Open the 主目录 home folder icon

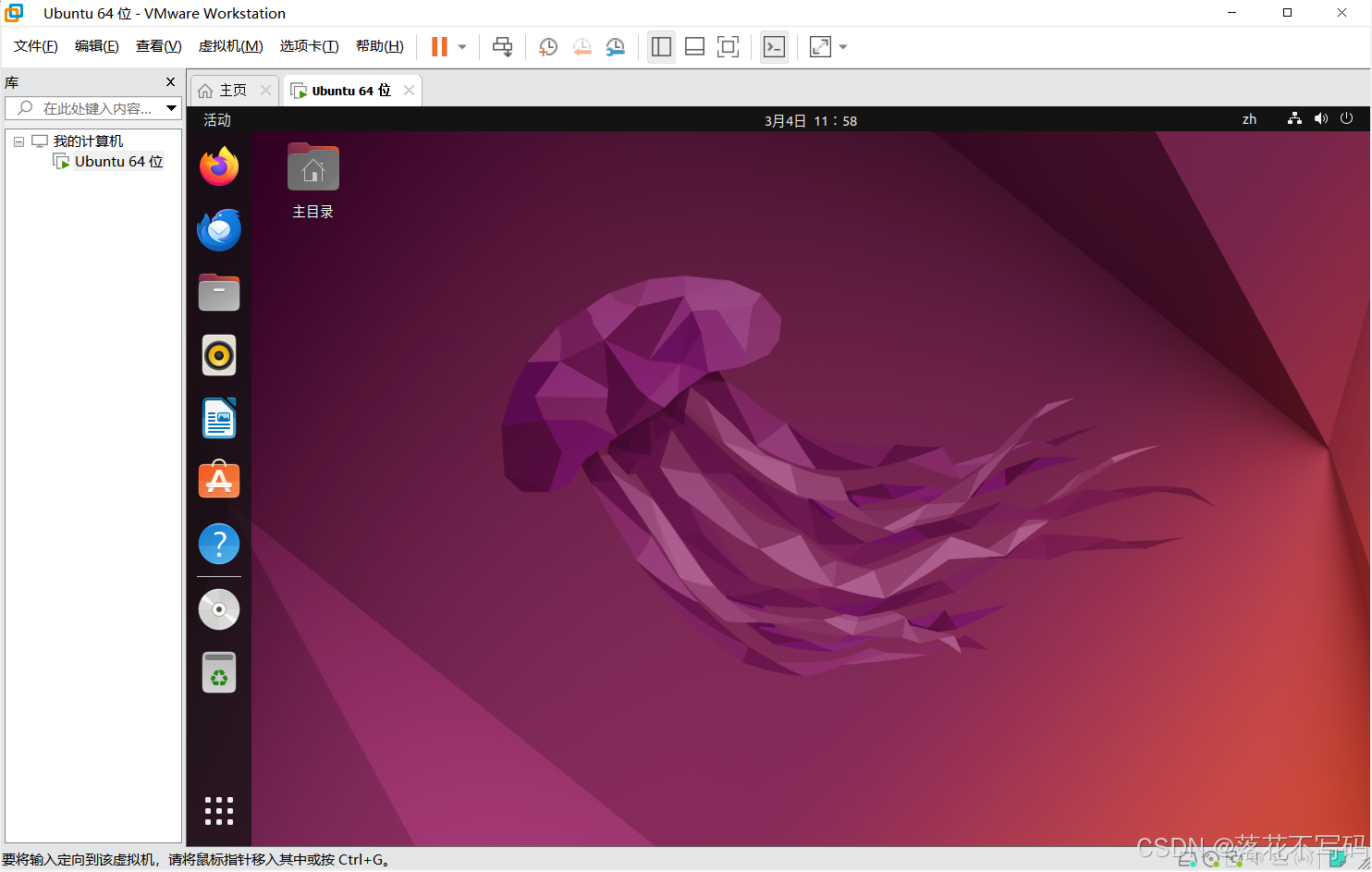click(x=313, y=181)
